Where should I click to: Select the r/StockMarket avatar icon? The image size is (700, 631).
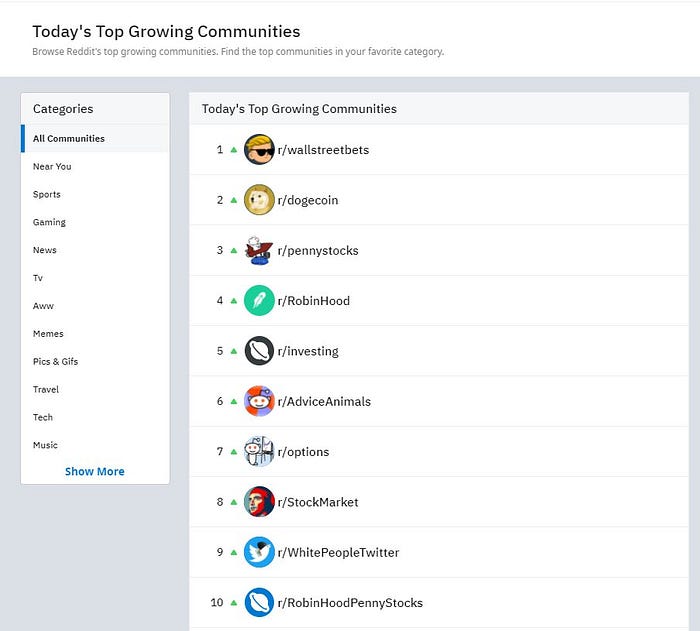[x=259, y=502]
